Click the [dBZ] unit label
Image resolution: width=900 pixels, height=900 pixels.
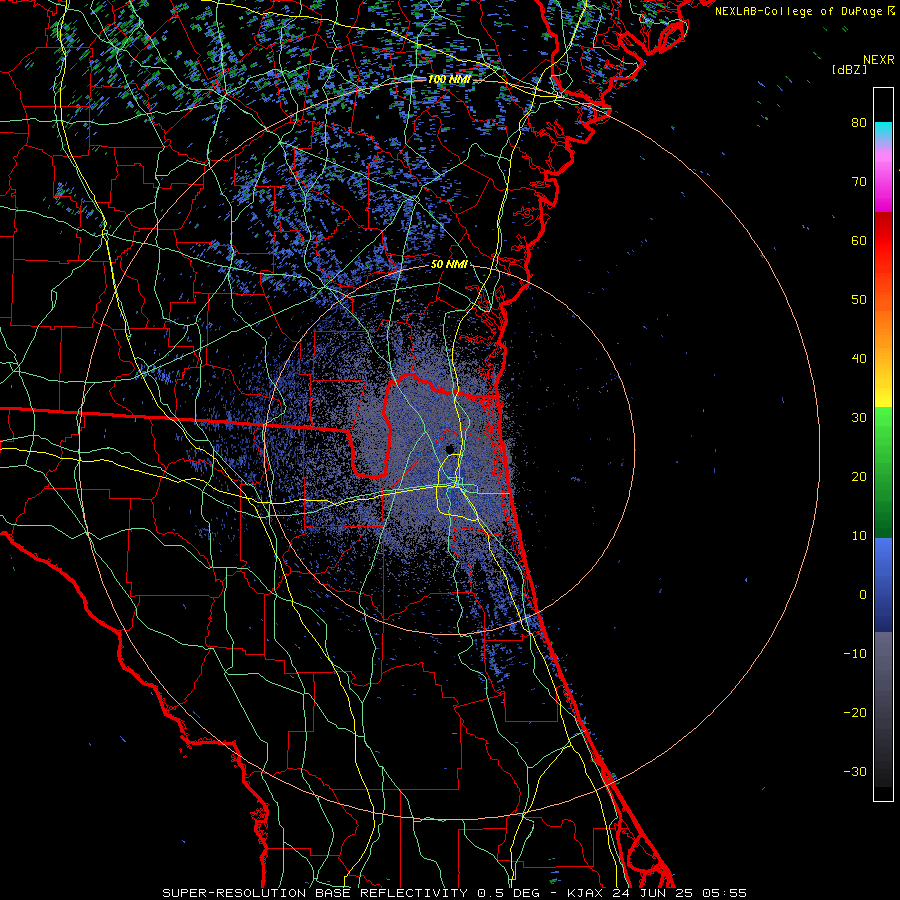click(849, 69)
